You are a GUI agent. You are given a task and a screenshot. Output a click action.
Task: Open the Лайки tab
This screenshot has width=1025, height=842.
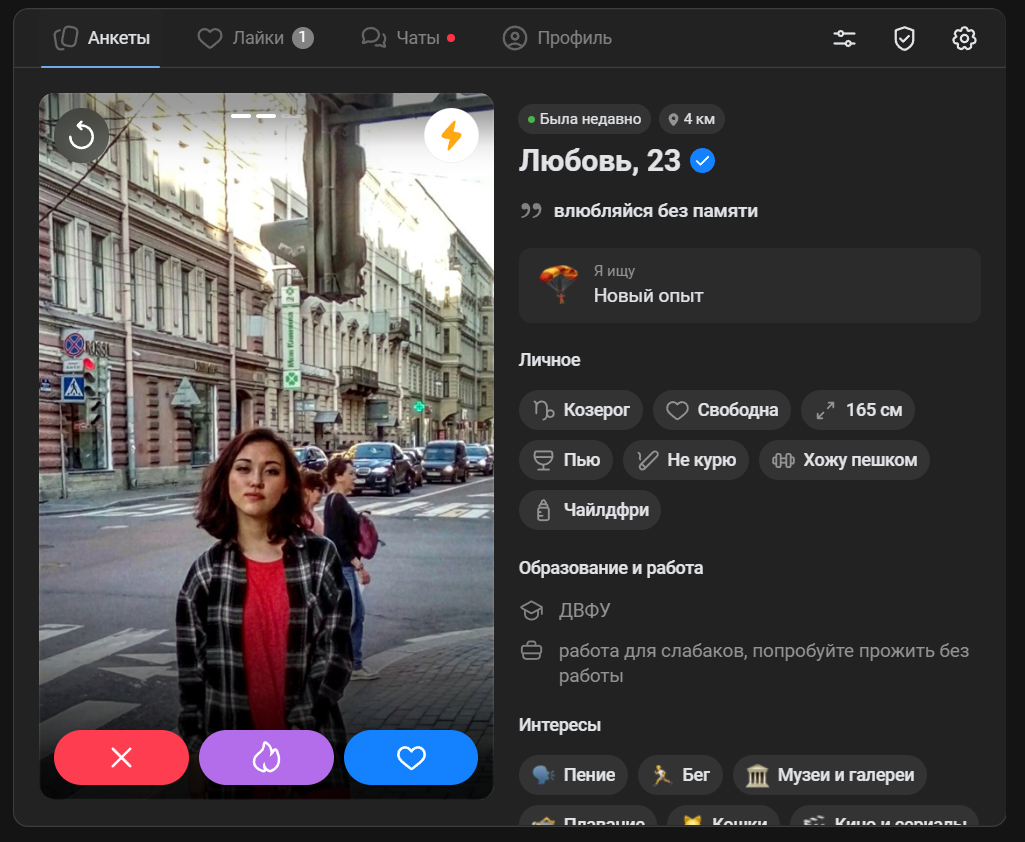tap(255, 39)
